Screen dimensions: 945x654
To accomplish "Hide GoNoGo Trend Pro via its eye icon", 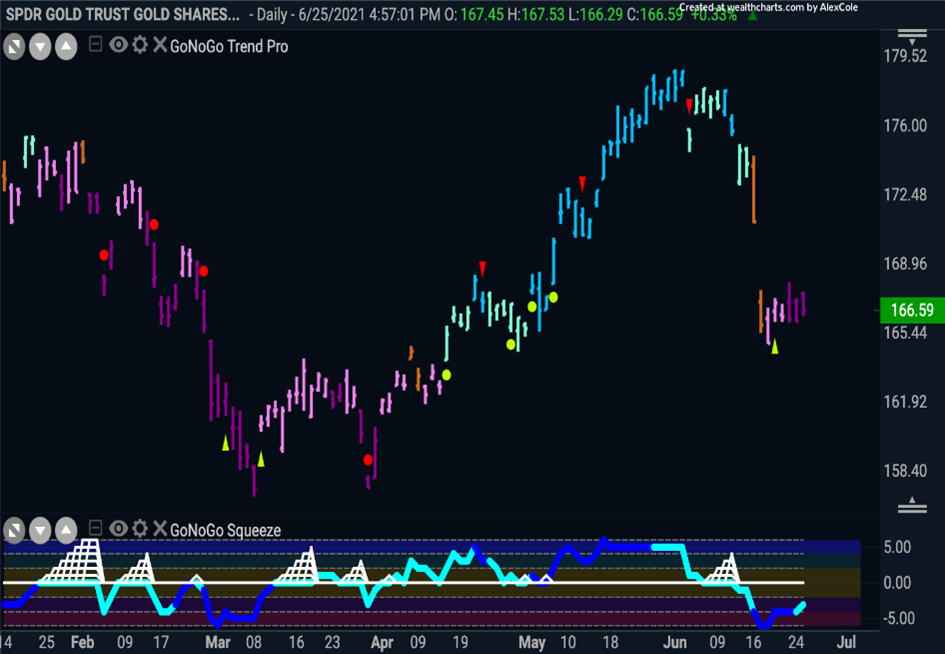I will [118, 45].
